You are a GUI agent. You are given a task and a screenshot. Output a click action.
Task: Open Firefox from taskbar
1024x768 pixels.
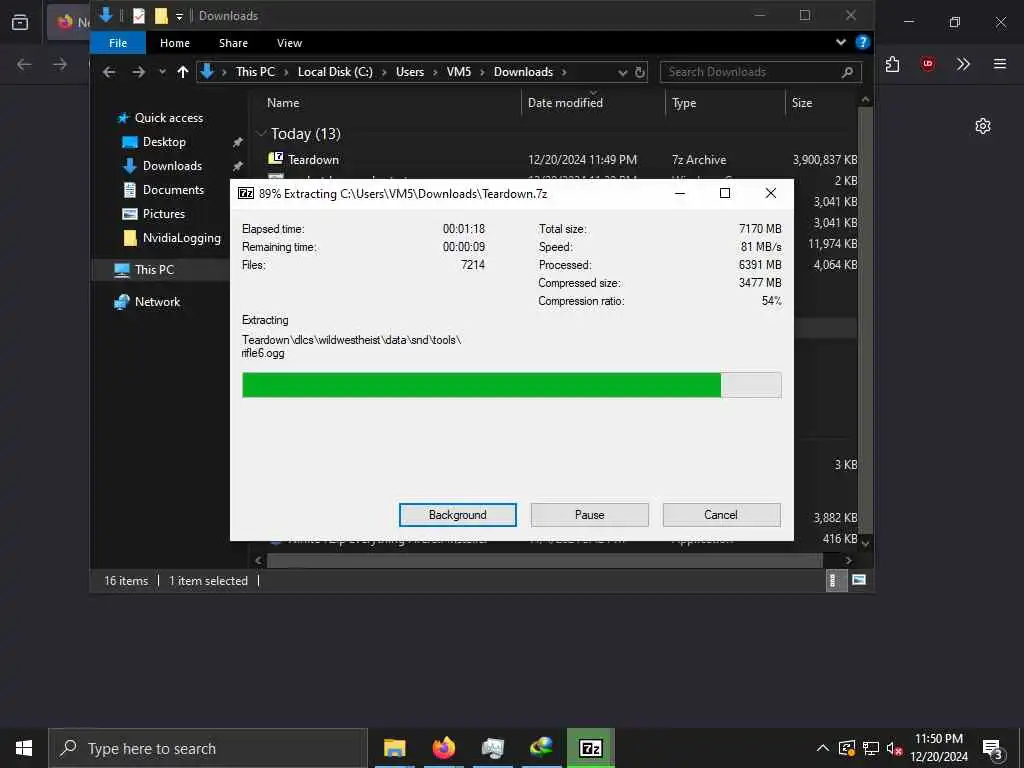click(443, 748)
